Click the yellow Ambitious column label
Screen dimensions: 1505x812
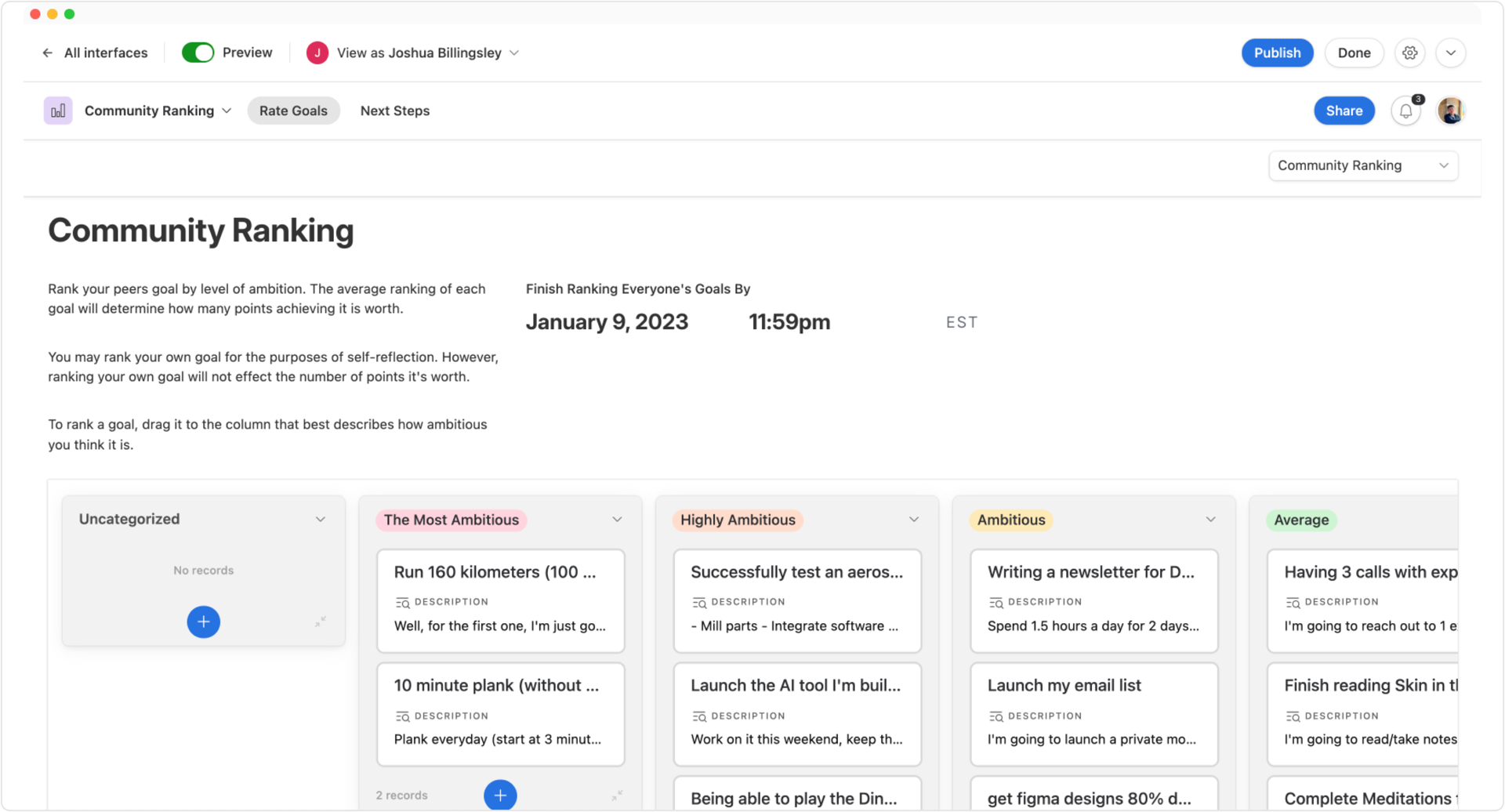pos(1011,520)
